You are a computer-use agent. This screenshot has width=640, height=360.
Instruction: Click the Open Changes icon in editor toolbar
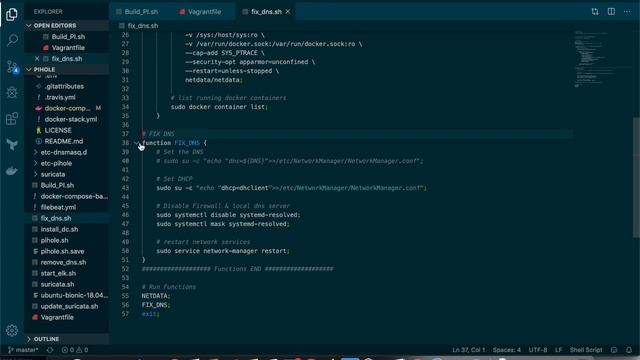[x=595, y=12]
